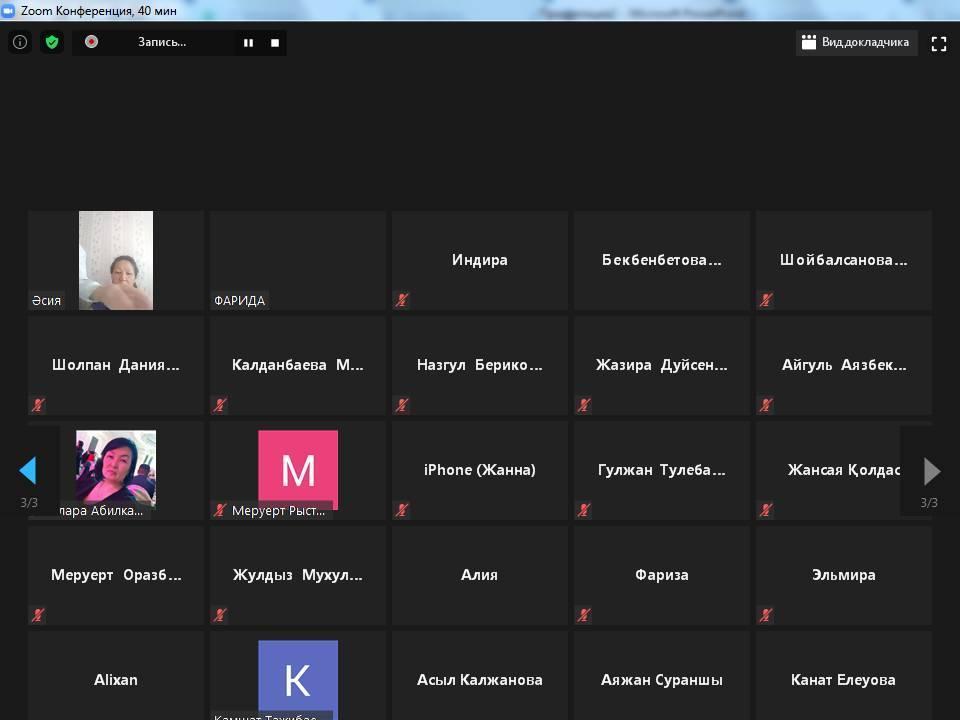The width and height of the screenshot is (960, 720).
Task: Select the letter K avatar tile
Action: coord(298,678)
